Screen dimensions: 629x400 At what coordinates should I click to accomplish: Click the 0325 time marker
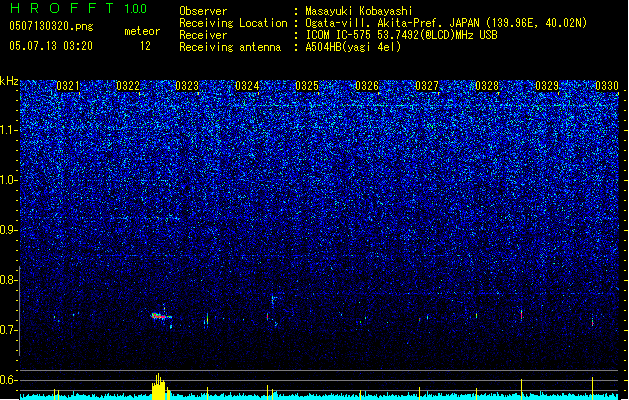[307, 86]
